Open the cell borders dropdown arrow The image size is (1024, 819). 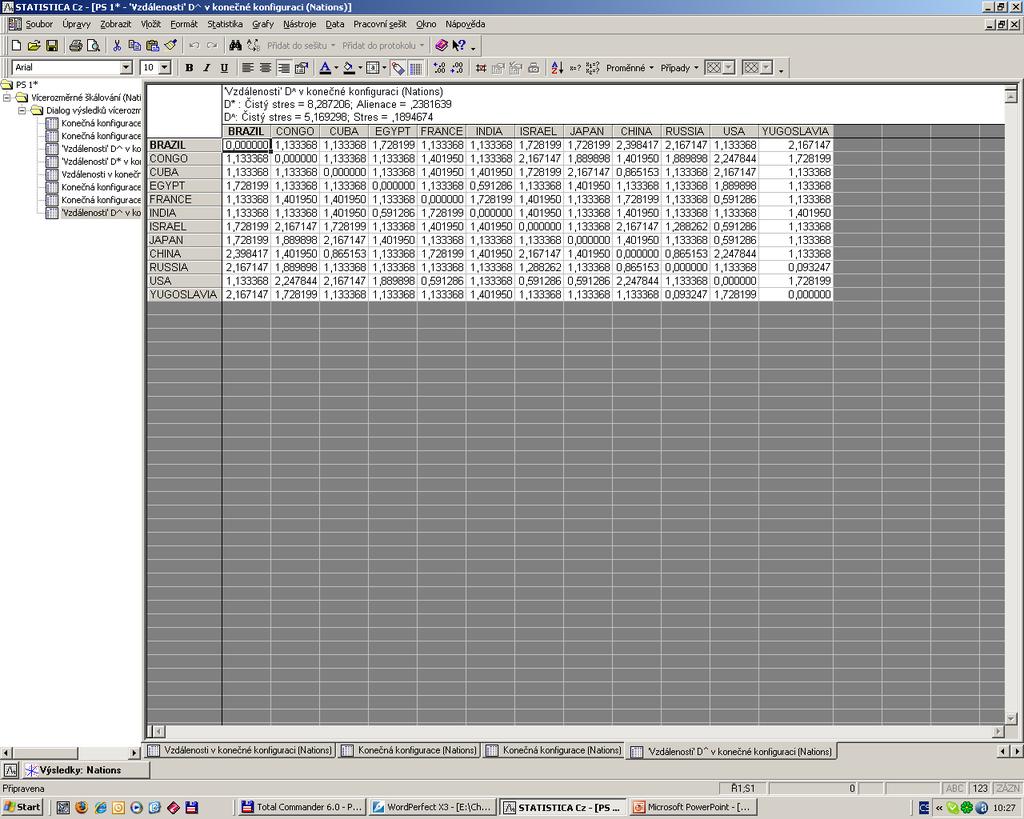point(384,67)
